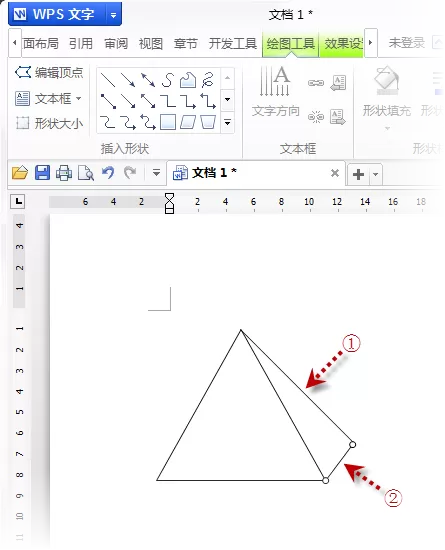Click the Not Logged In (未登录) link
This screenshot has height=550, width=445.
[x=407, y=43]
